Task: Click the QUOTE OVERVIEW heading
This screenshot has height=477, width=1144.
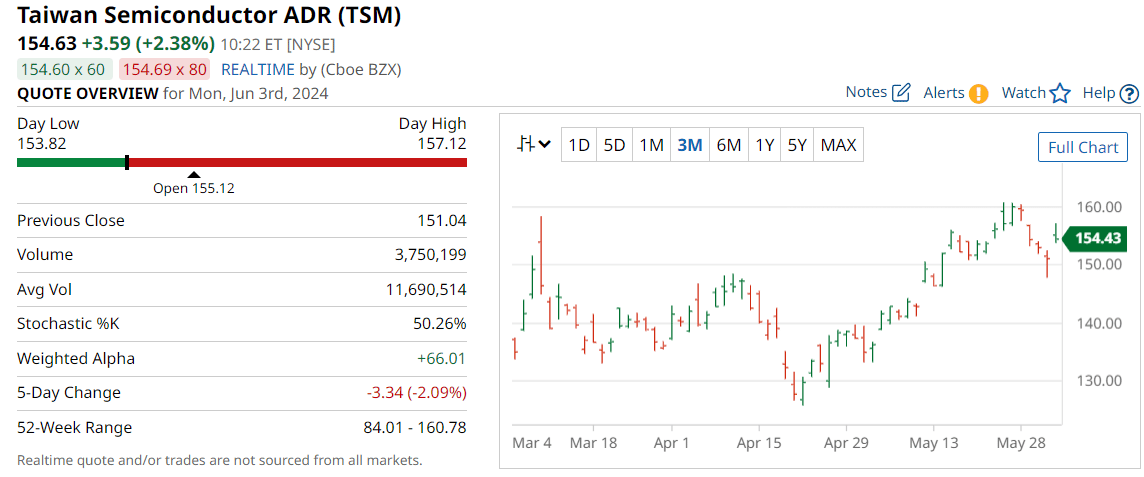Action: coord(88,93)
